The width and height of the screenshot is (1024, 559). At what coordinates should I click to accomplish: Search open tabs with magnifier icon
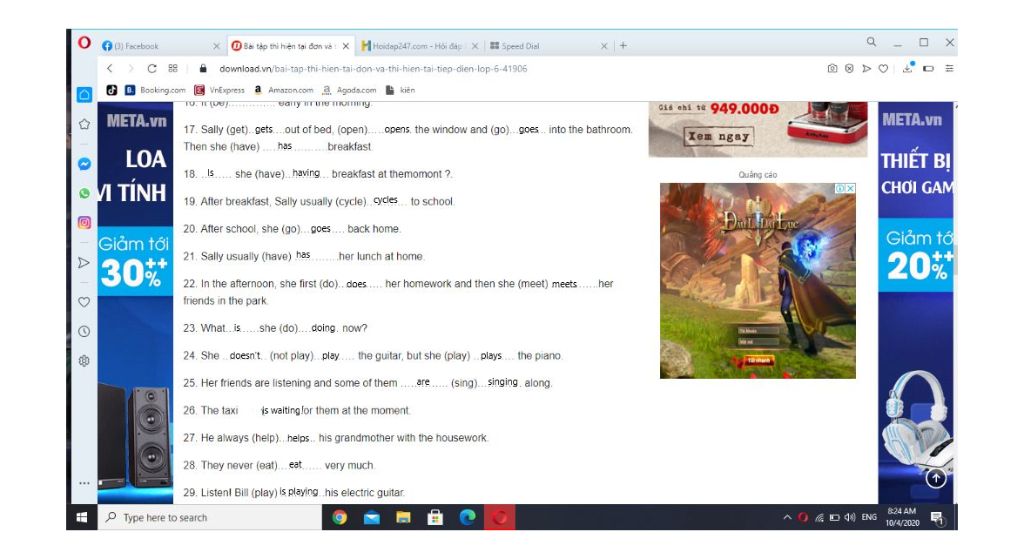pyautogui.click(x=871, y=42)
